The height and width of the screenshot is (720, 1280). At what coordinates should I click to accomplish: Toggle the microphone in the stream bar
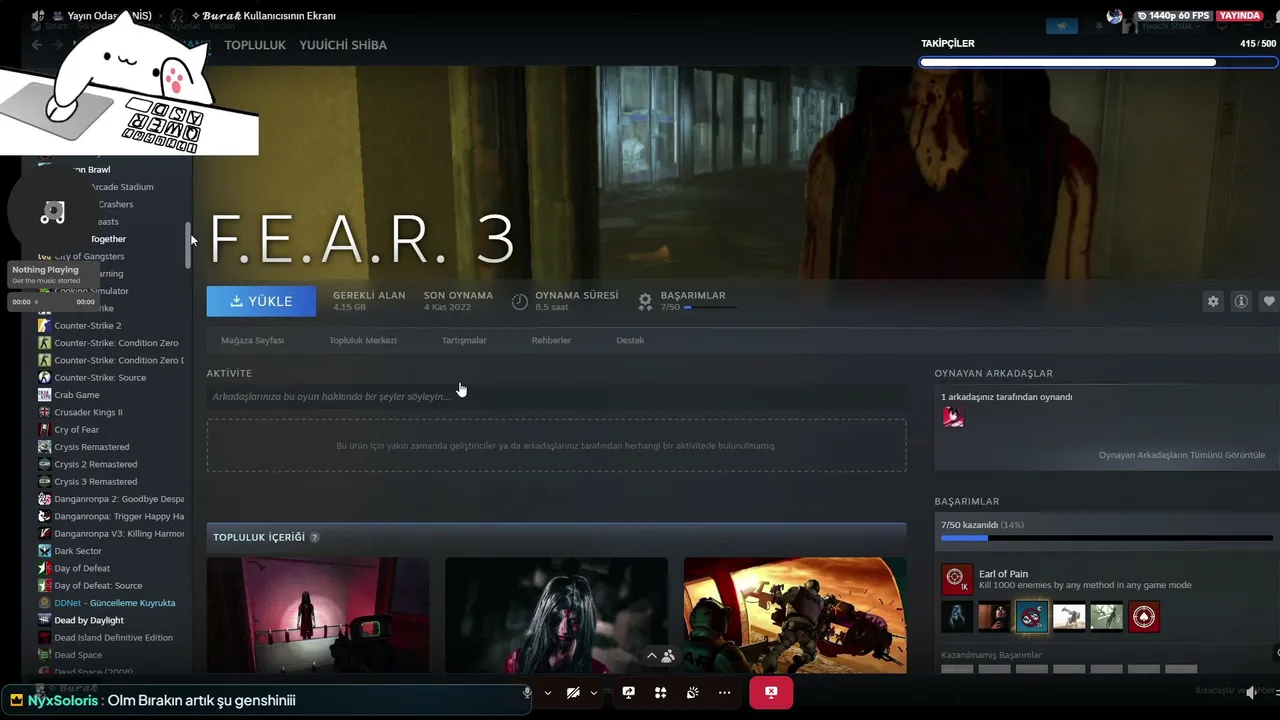click(527, 692)
